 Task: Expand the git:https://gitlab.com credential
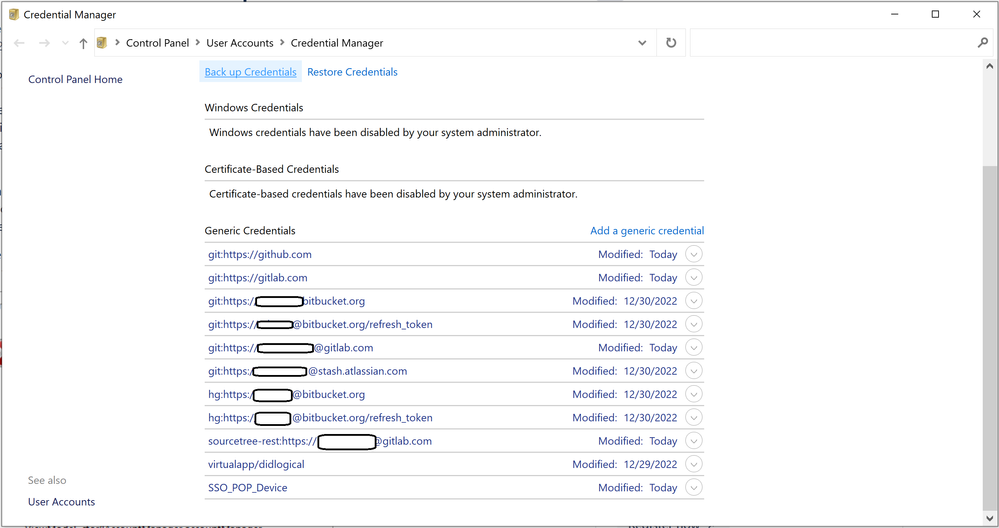click(x=694, y=278)
